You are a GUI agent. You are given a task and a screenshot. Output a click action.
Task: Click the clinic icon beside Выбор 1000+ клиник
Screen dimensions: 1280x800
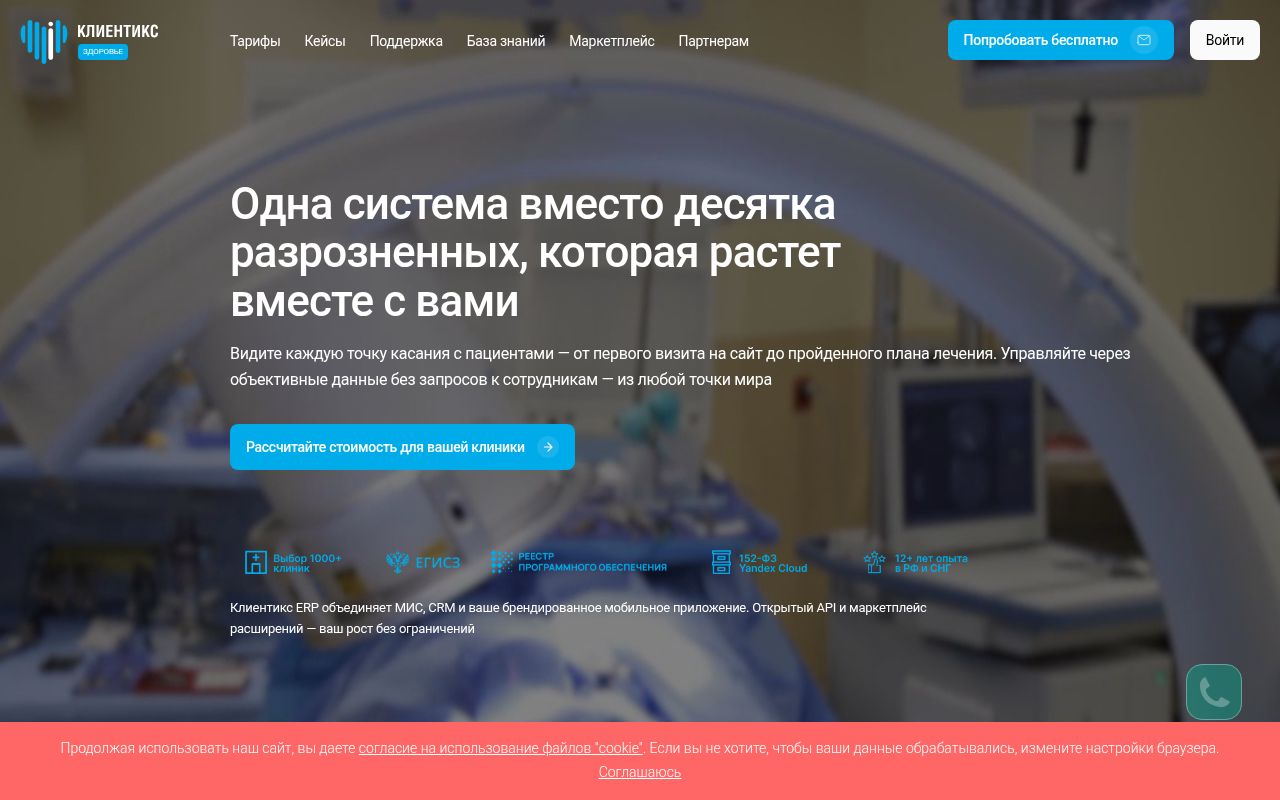point(256,562)
